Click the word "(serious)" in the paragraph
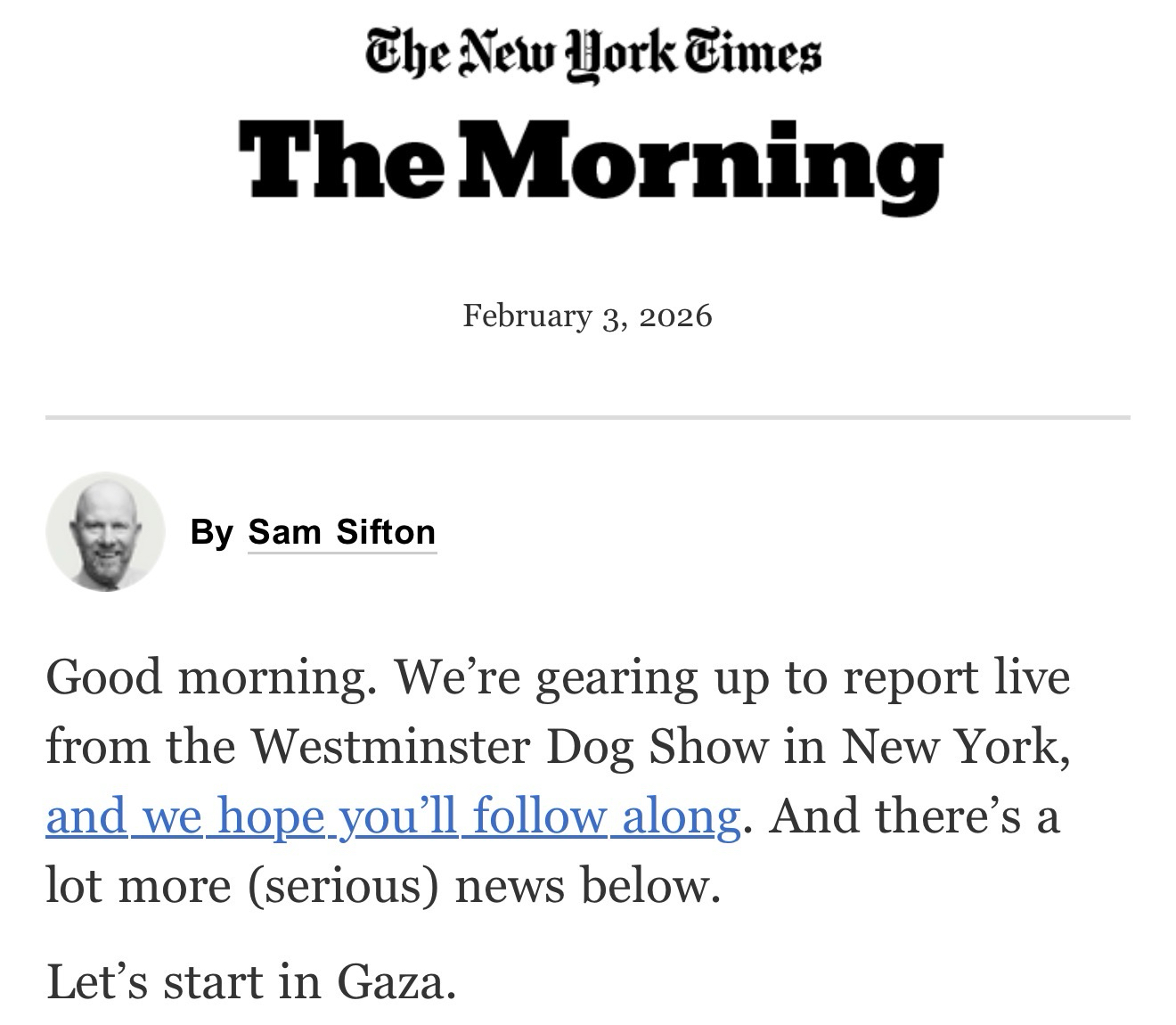Viewport: 1176px width, 1025px height. pos(344,886)
